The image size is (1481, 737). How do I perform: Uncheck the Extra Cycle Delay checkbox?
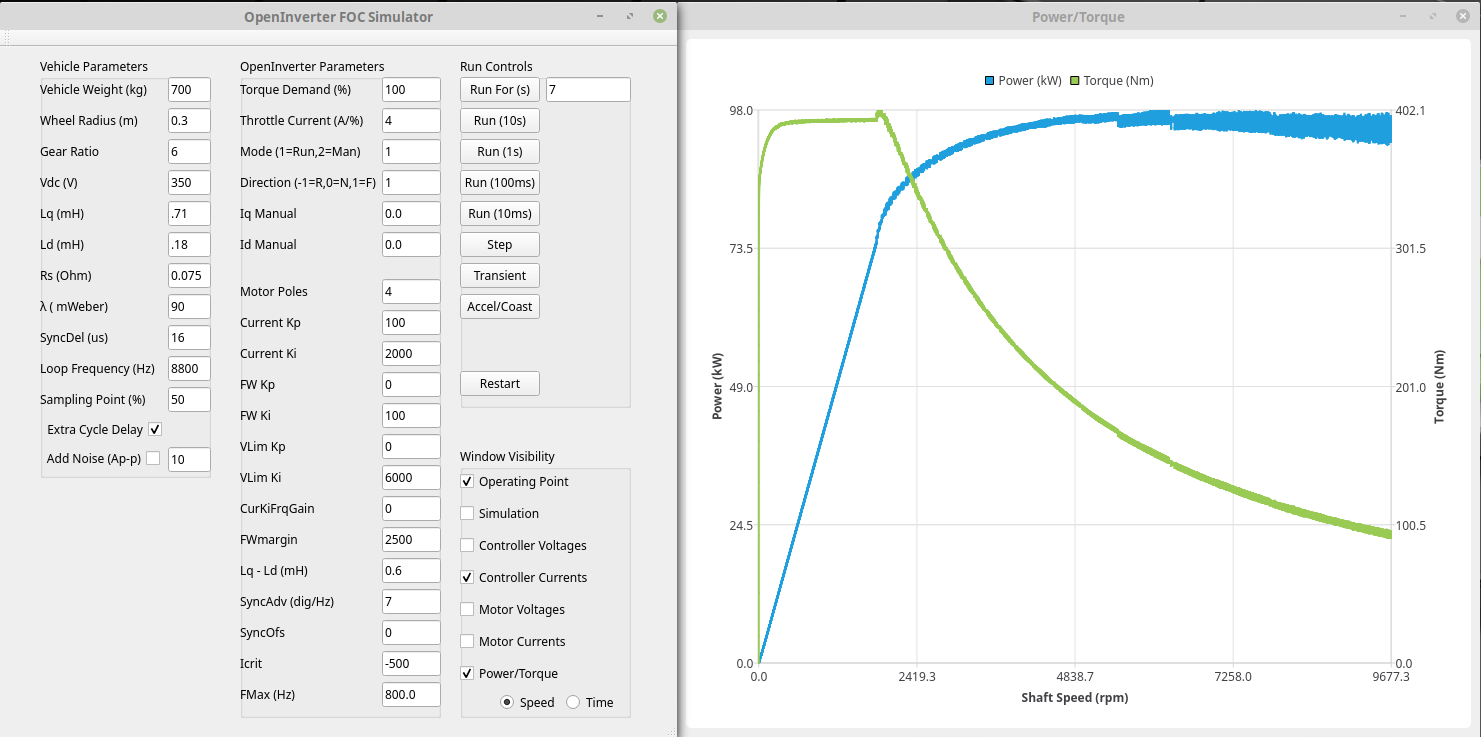[155, 429]
